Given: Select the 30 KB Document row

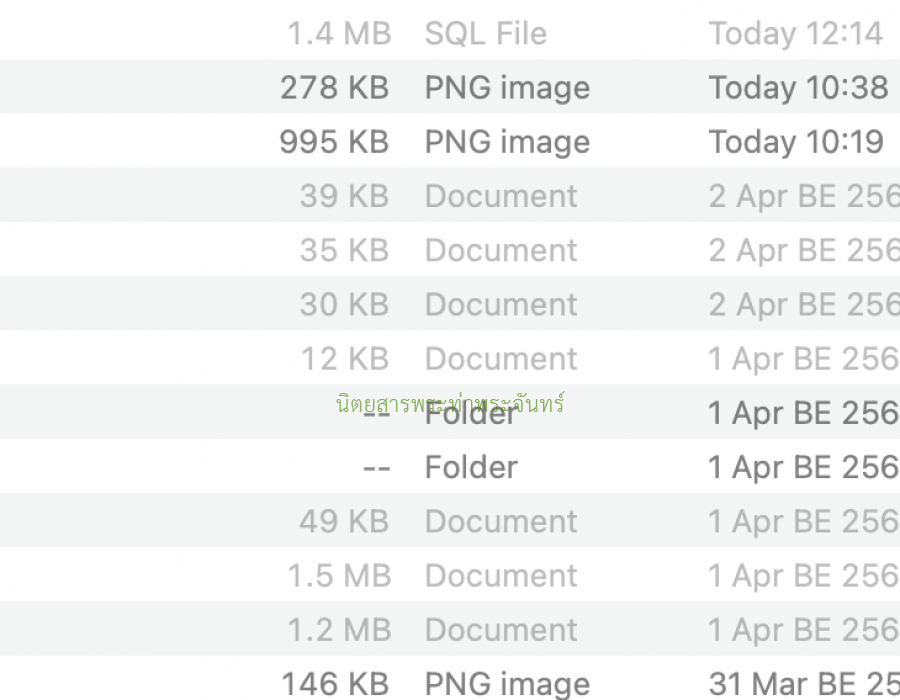Looking at the screenshot, I should (450, 304).
